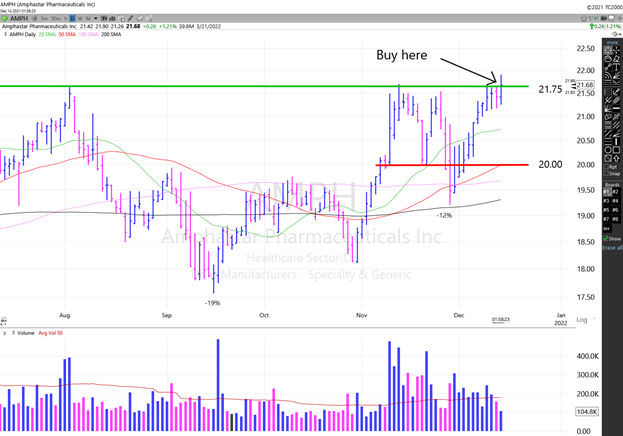Select the fan lines drawing tool
The height and width of the screenshot is (436, 623).
pos(616,76)
